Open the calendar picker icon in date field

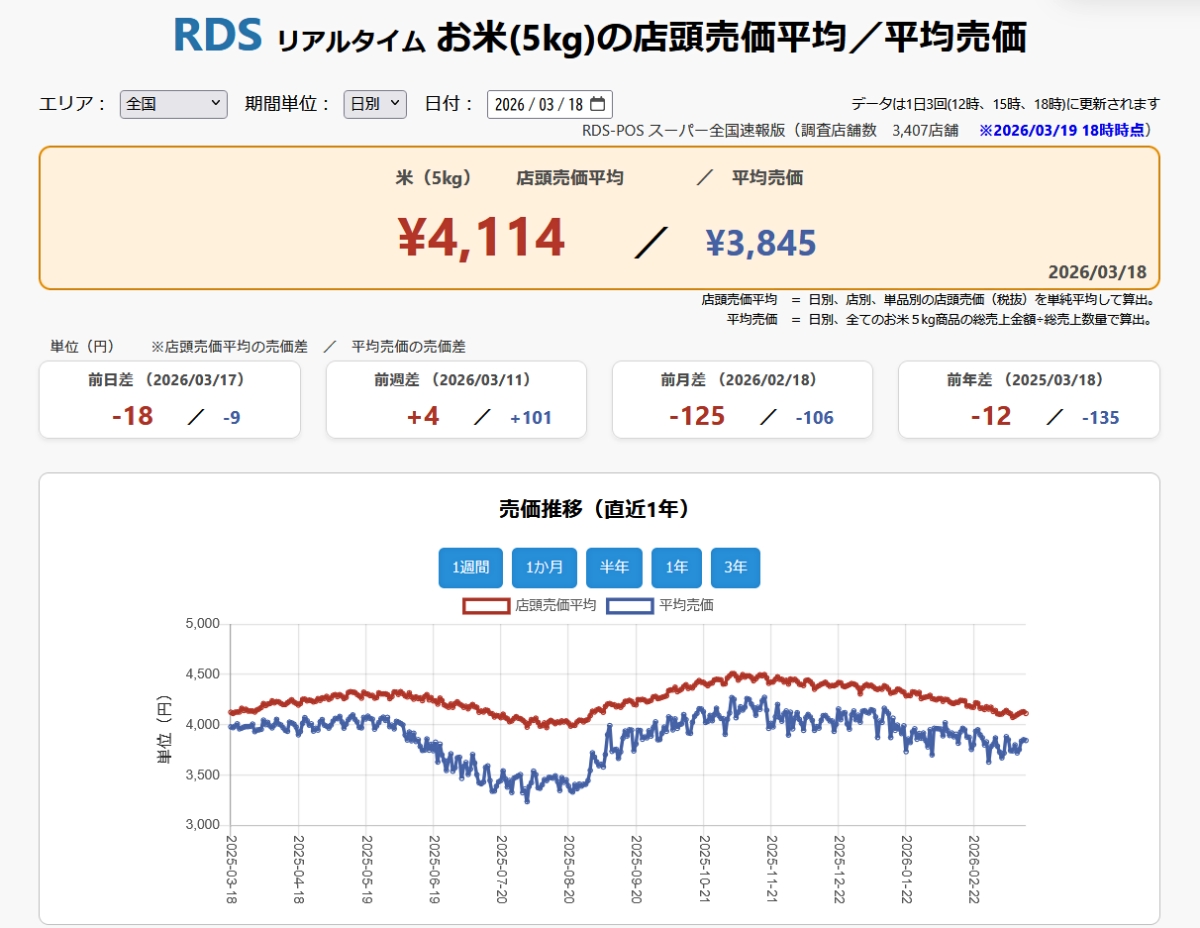[598, 104]
